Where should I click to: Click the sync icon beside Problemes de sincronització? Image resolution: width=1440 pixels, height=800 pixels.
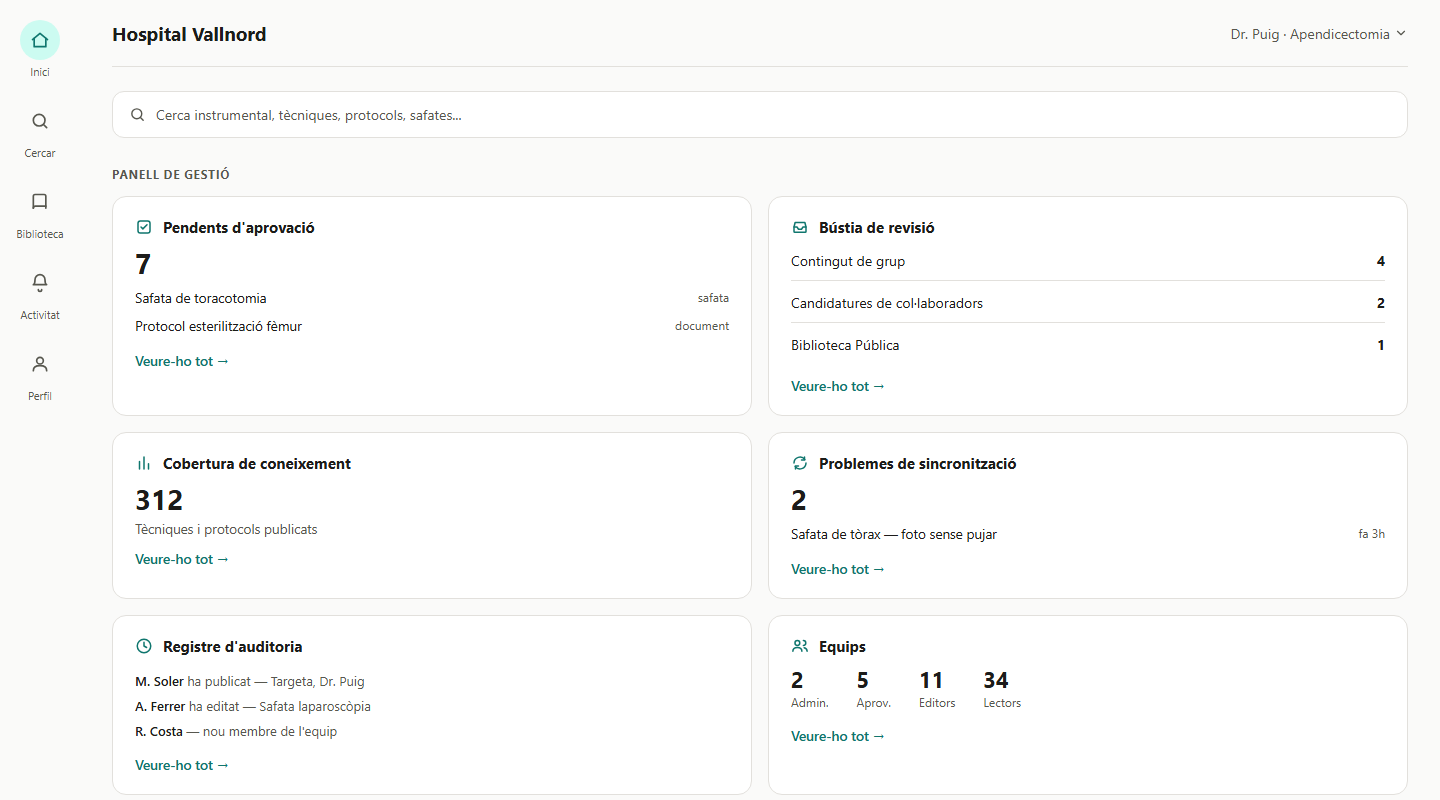[800, 464]
